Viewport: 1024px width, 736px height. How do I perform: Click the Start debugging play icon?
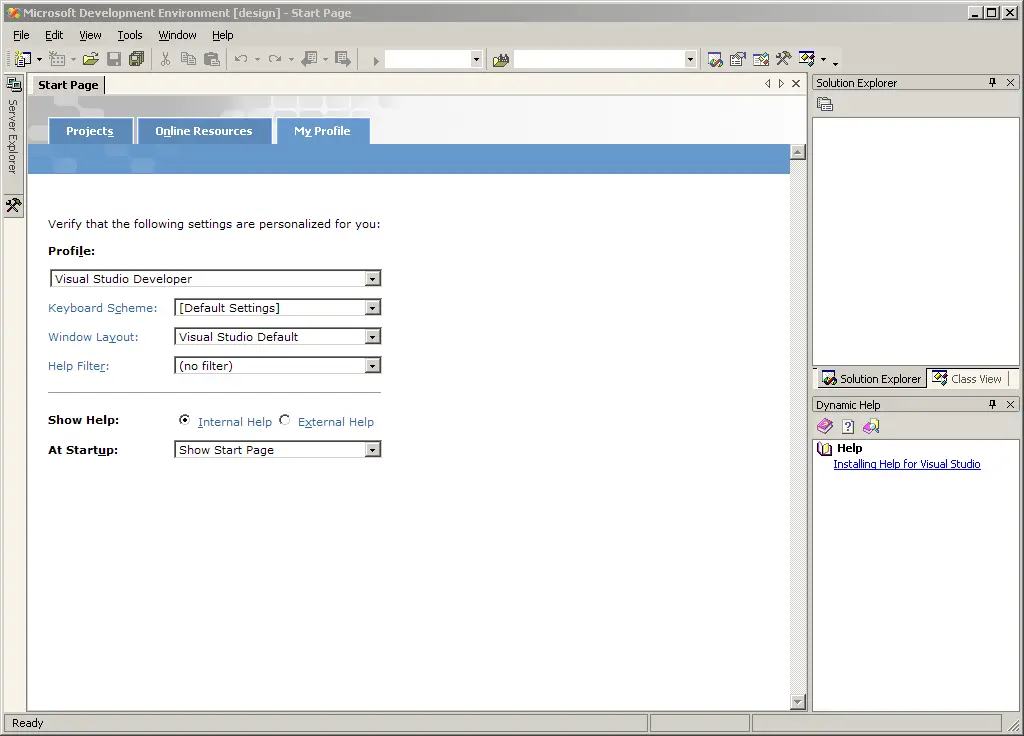click(x=376, y=61)
